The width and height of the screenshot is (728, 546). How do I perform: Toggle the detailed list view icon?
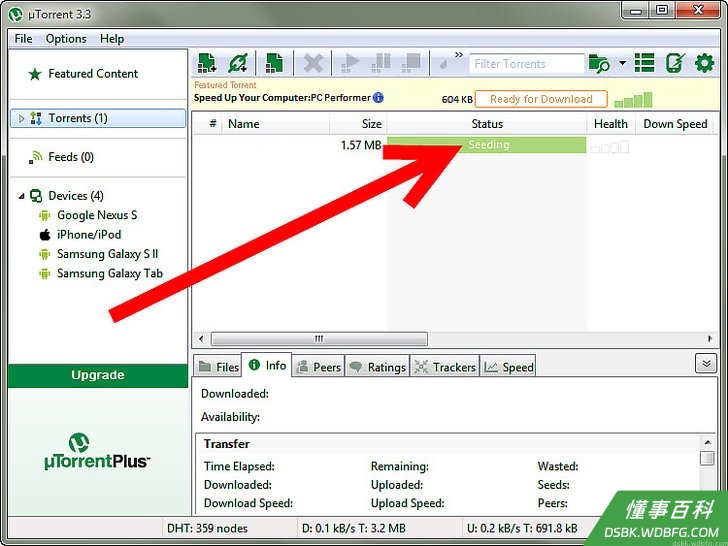(x=644, y=63)
